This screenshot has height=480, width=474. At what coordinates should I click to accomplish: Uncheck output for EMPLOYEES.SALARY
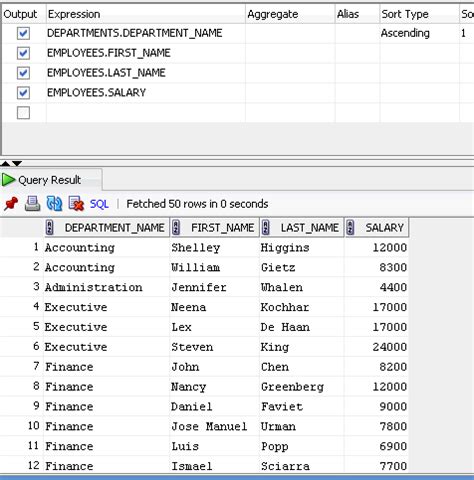[23, 93]
